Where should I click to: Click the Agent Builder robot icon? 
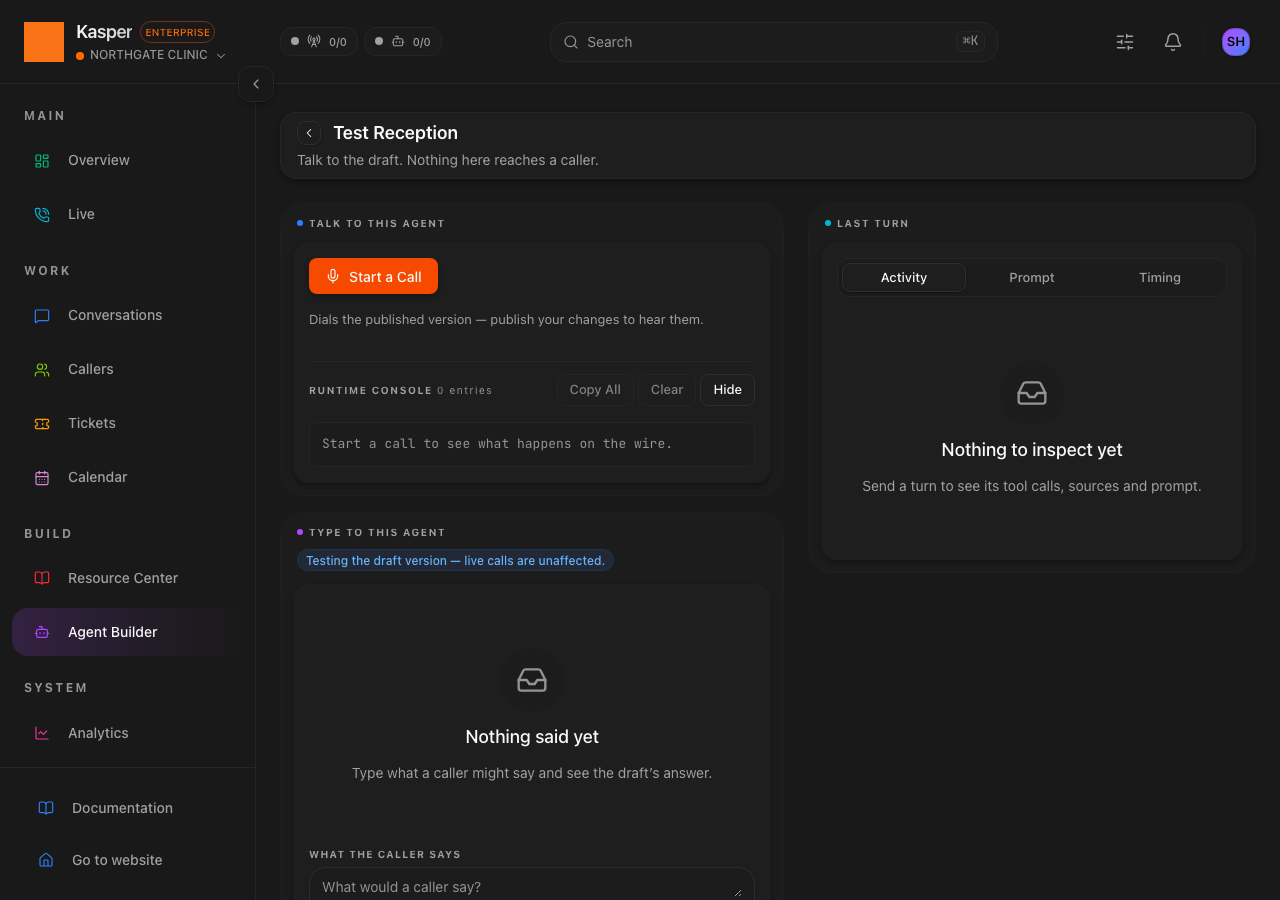[x=42, y=632]
